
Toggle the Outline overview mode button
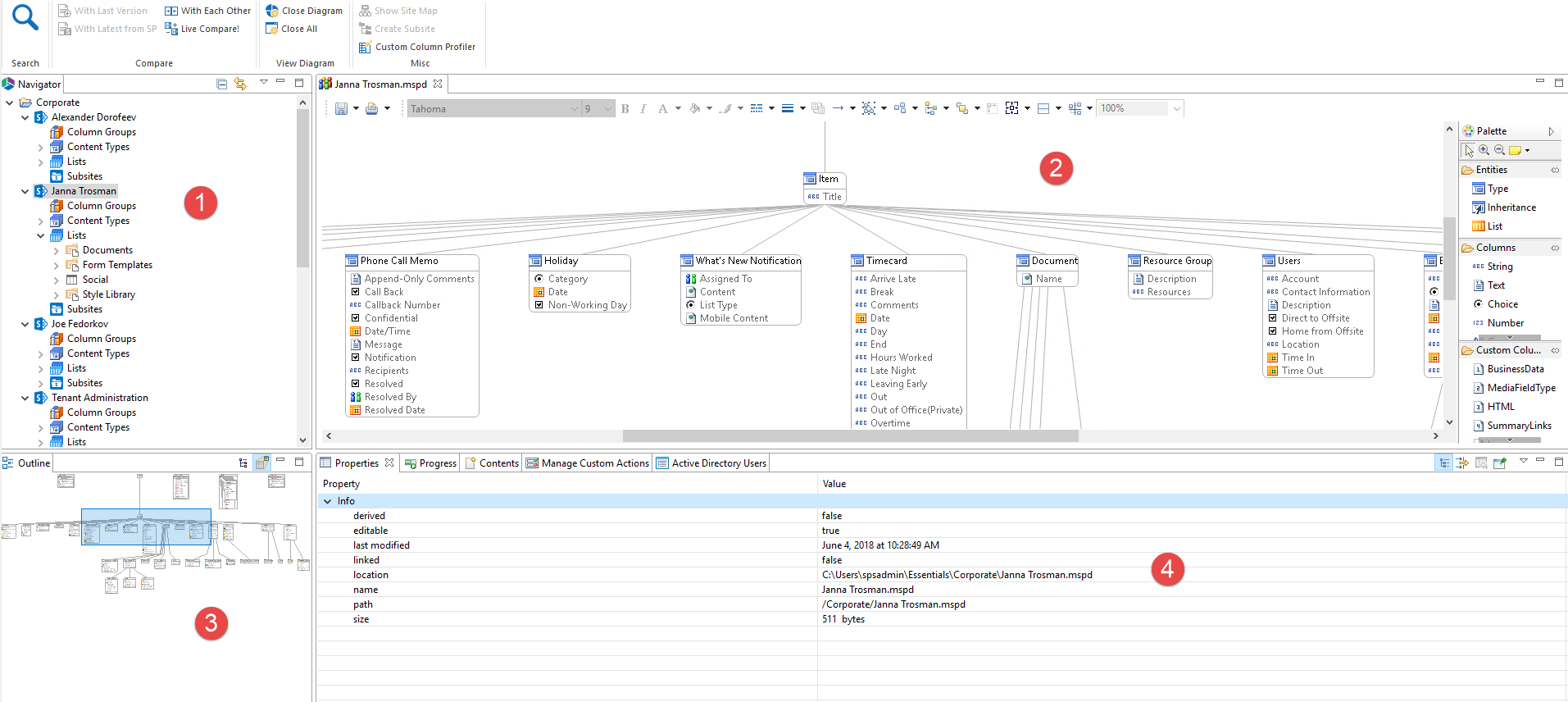pyautogui.click(x=262, y=463)
